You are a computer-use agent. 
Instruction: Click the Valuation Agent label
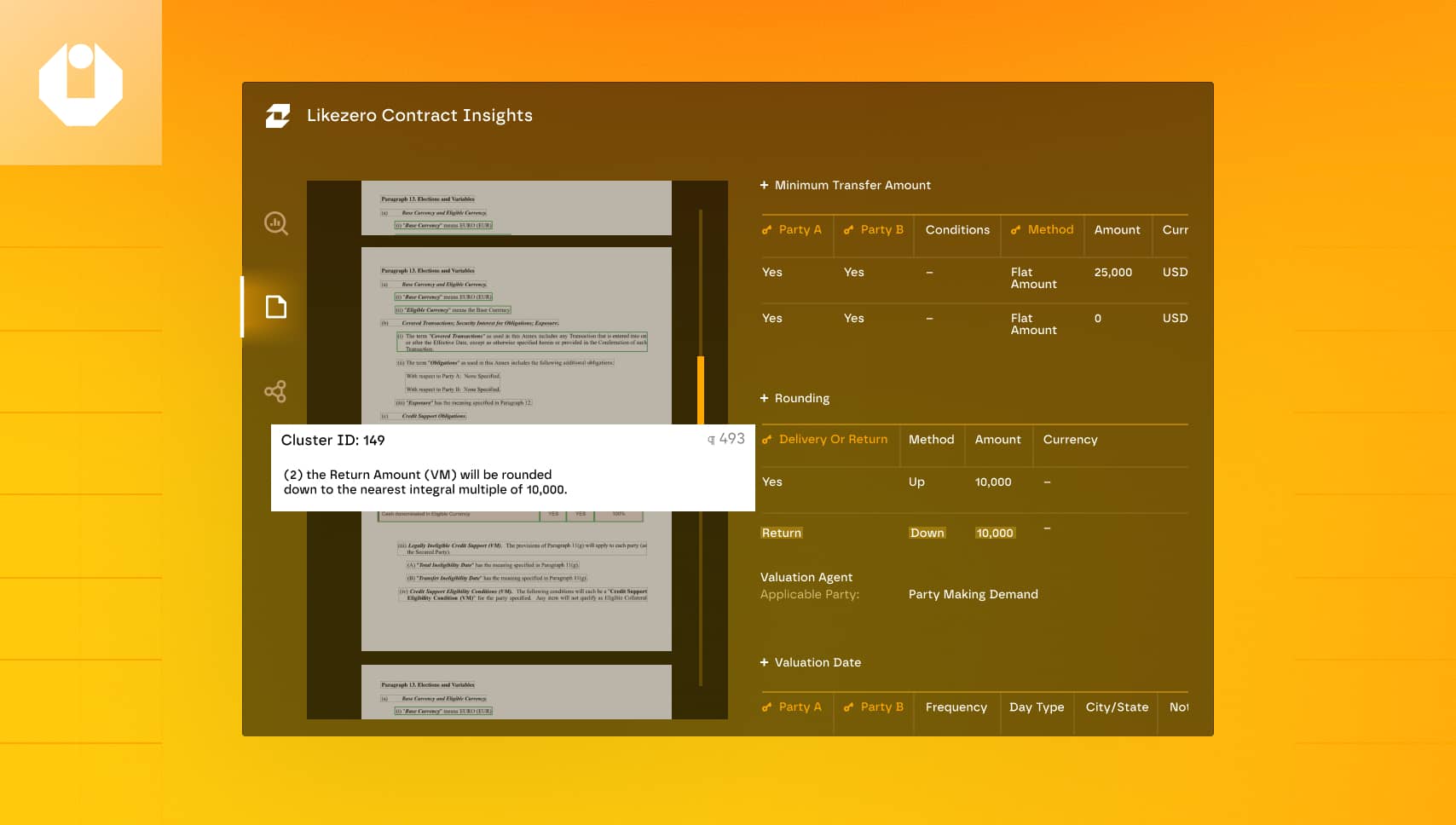806,578
